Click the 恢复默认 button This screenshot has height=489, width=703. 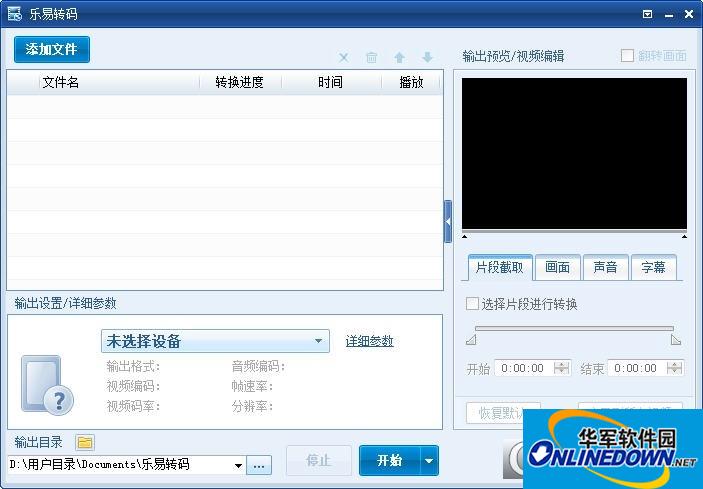497,413
